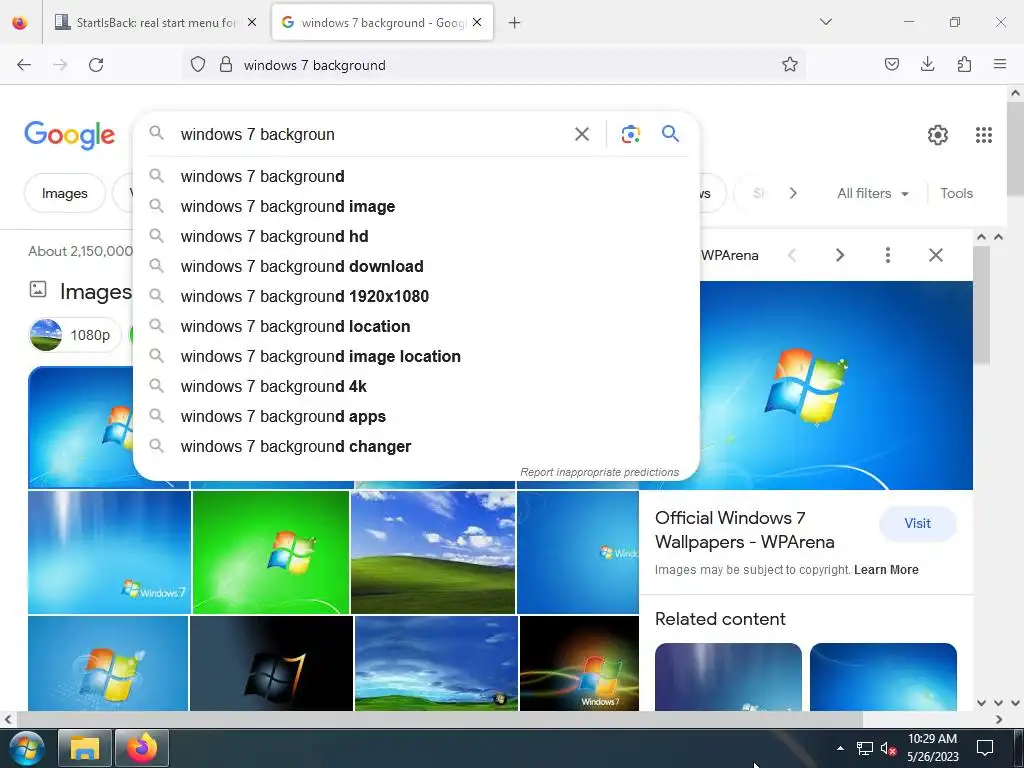Open the list all tabs dropdown
Image resolution: width=1024 pixels, height=768 pixels.
tap(825, 22)
